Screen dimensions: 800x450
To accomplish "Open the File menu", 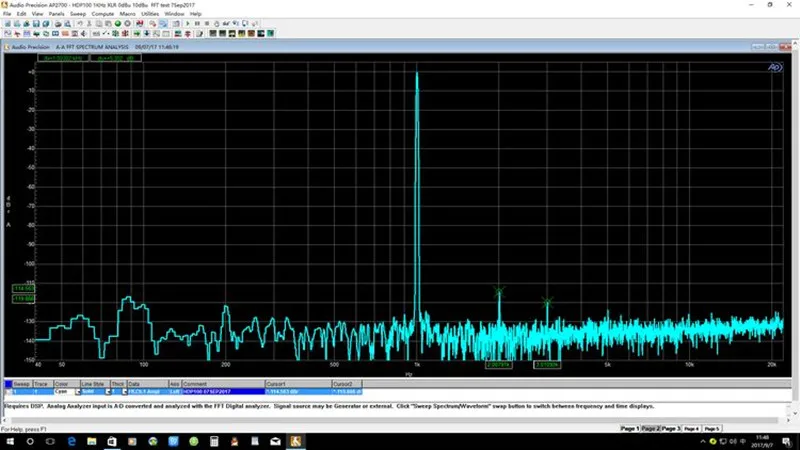I will pyautogui.click(x=7, y=14).
